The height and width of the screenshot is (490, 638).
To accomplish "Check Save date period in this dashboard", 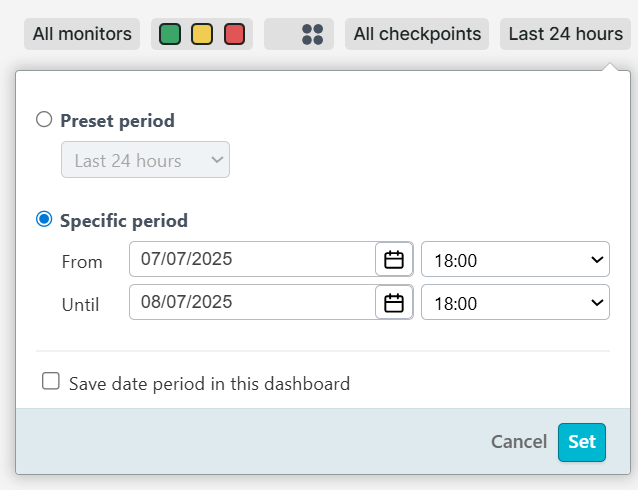I will [51, 381].
